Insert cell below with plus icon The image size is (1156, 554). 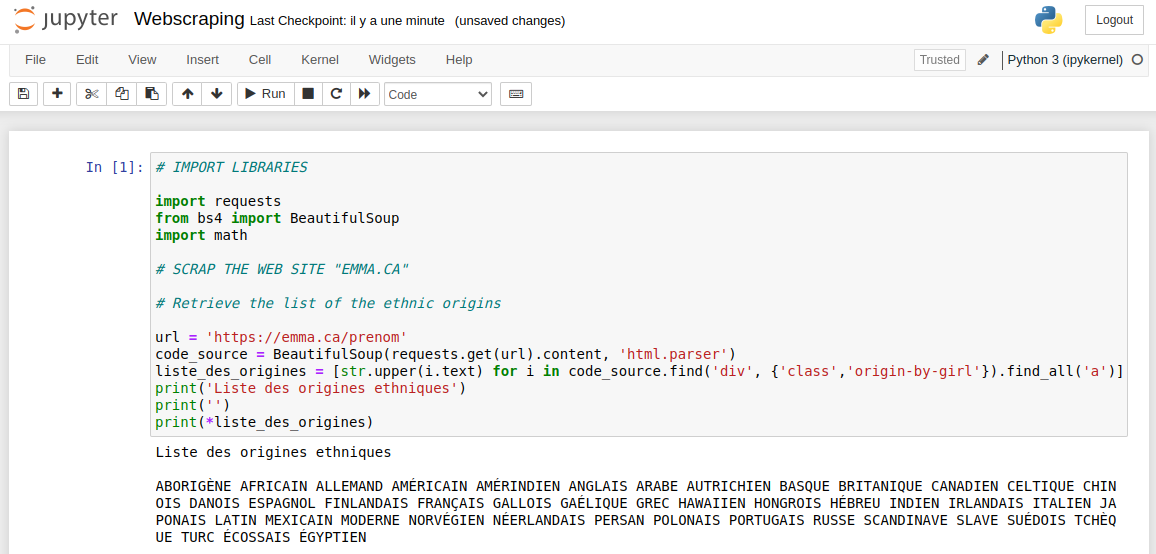click(58, 94)
